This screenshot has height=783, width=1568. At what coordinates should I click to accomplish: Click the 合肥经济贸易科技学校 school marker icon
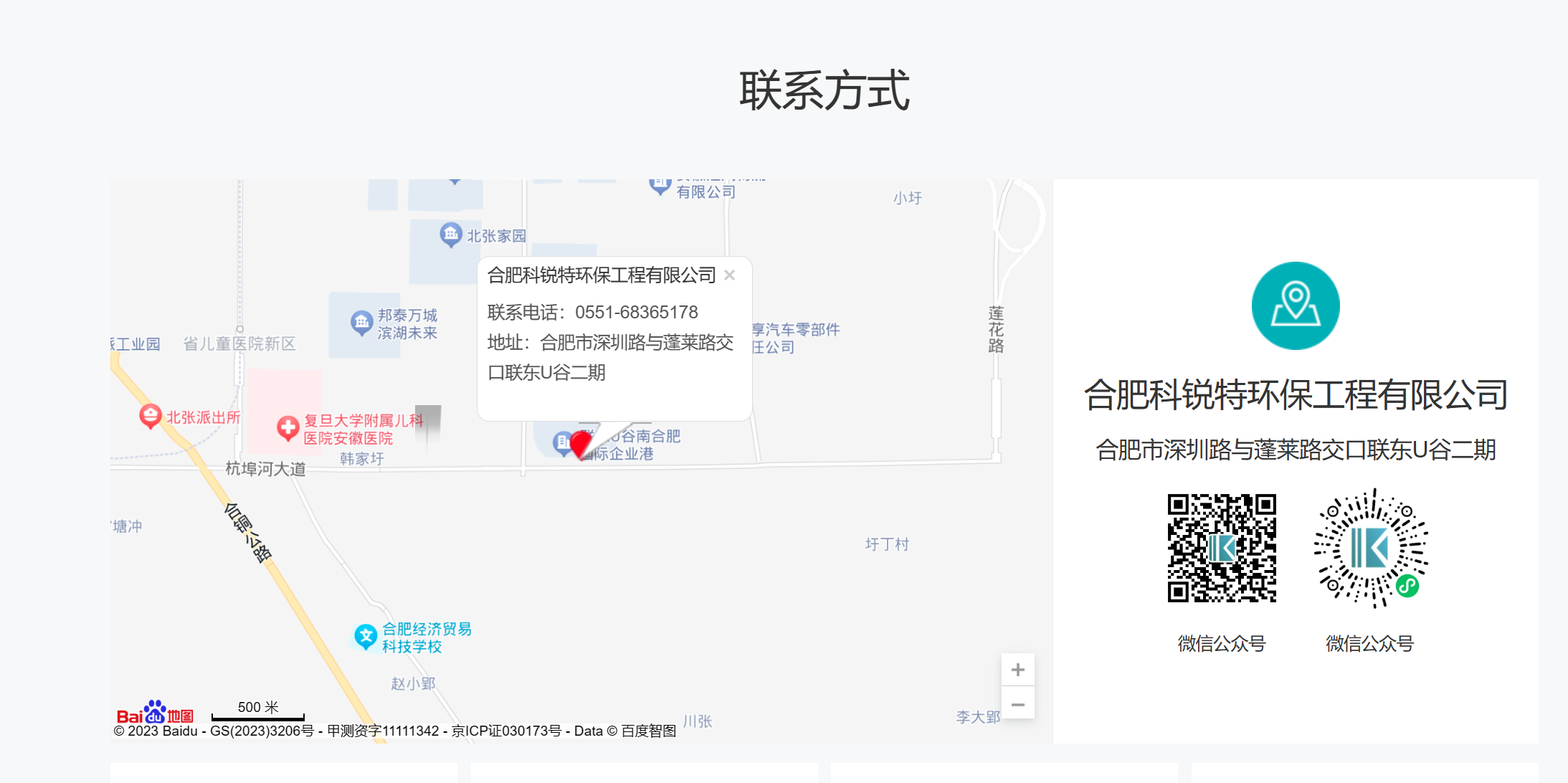point(366,636)
